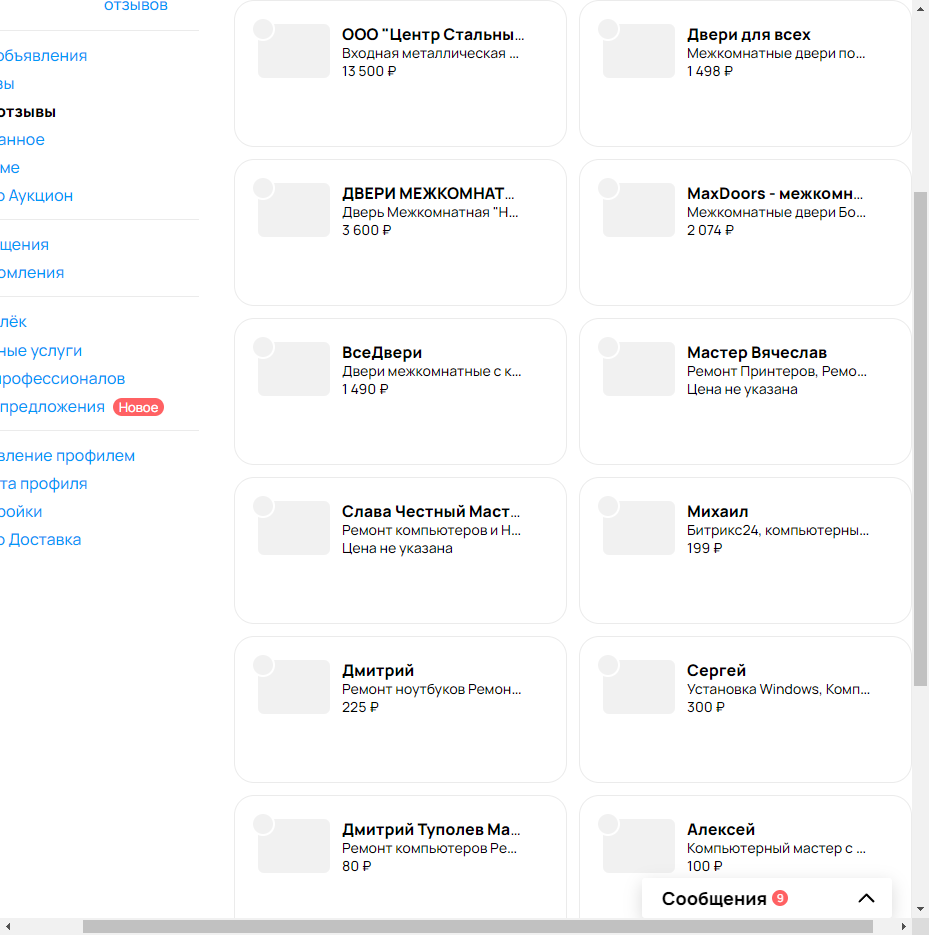The image size is (929, 935).
Task: Select the отзывы sidebar item
Action: pos(28,112)
